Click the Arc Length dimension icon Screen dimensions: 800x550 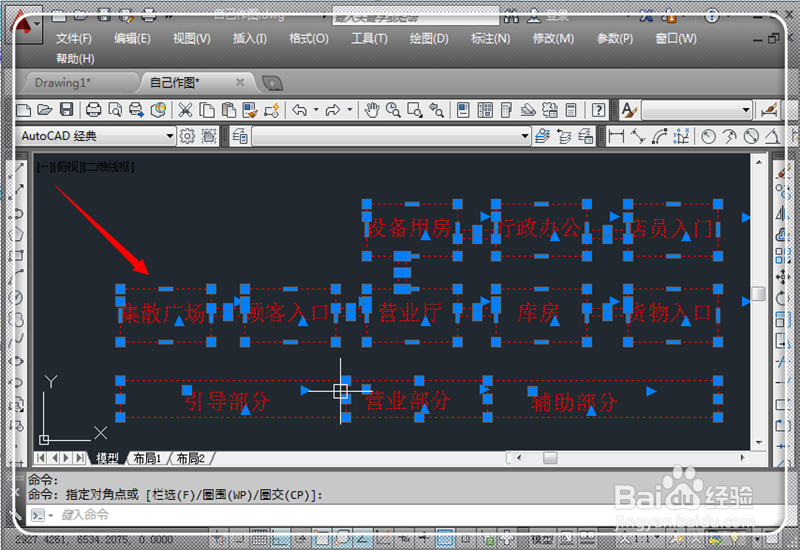659,136
